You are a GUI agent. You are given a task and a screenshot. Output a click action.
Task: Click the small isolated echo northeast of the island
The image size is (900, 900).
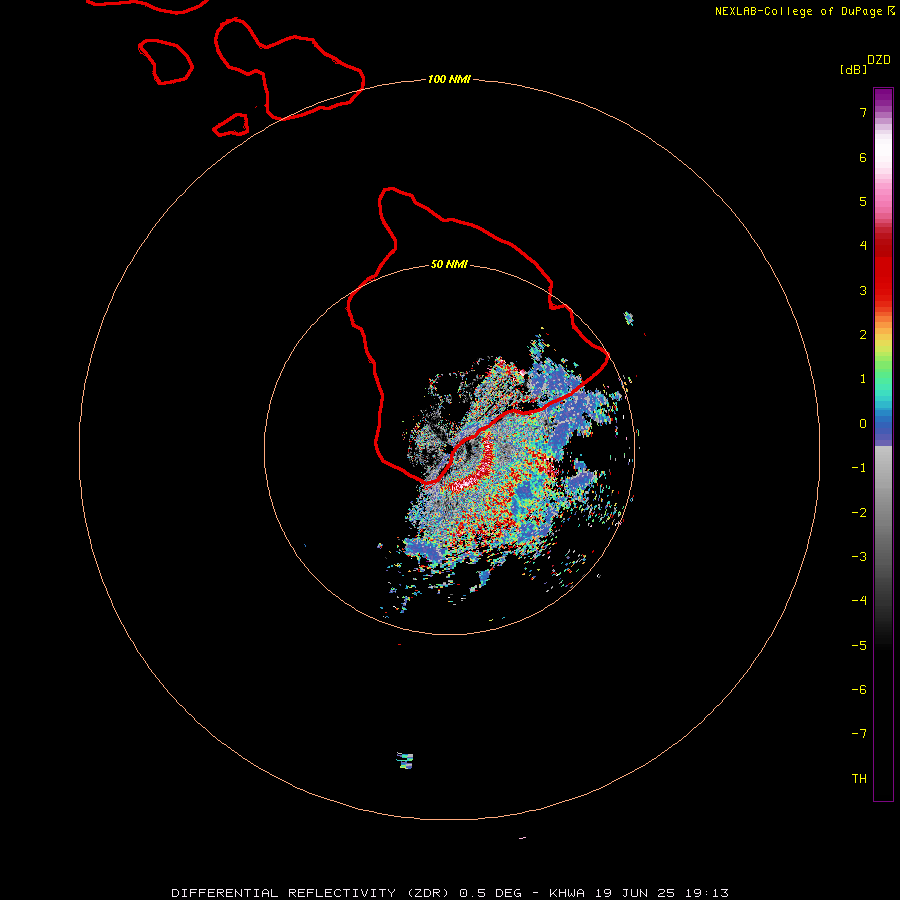[x=629, y=318]
